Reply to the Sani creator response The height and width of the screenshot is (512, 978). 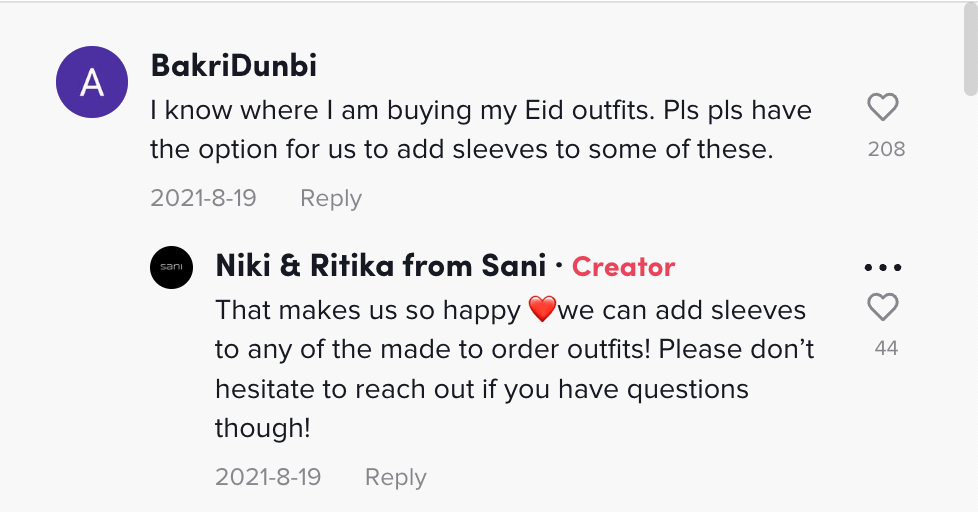click(395, 477)
